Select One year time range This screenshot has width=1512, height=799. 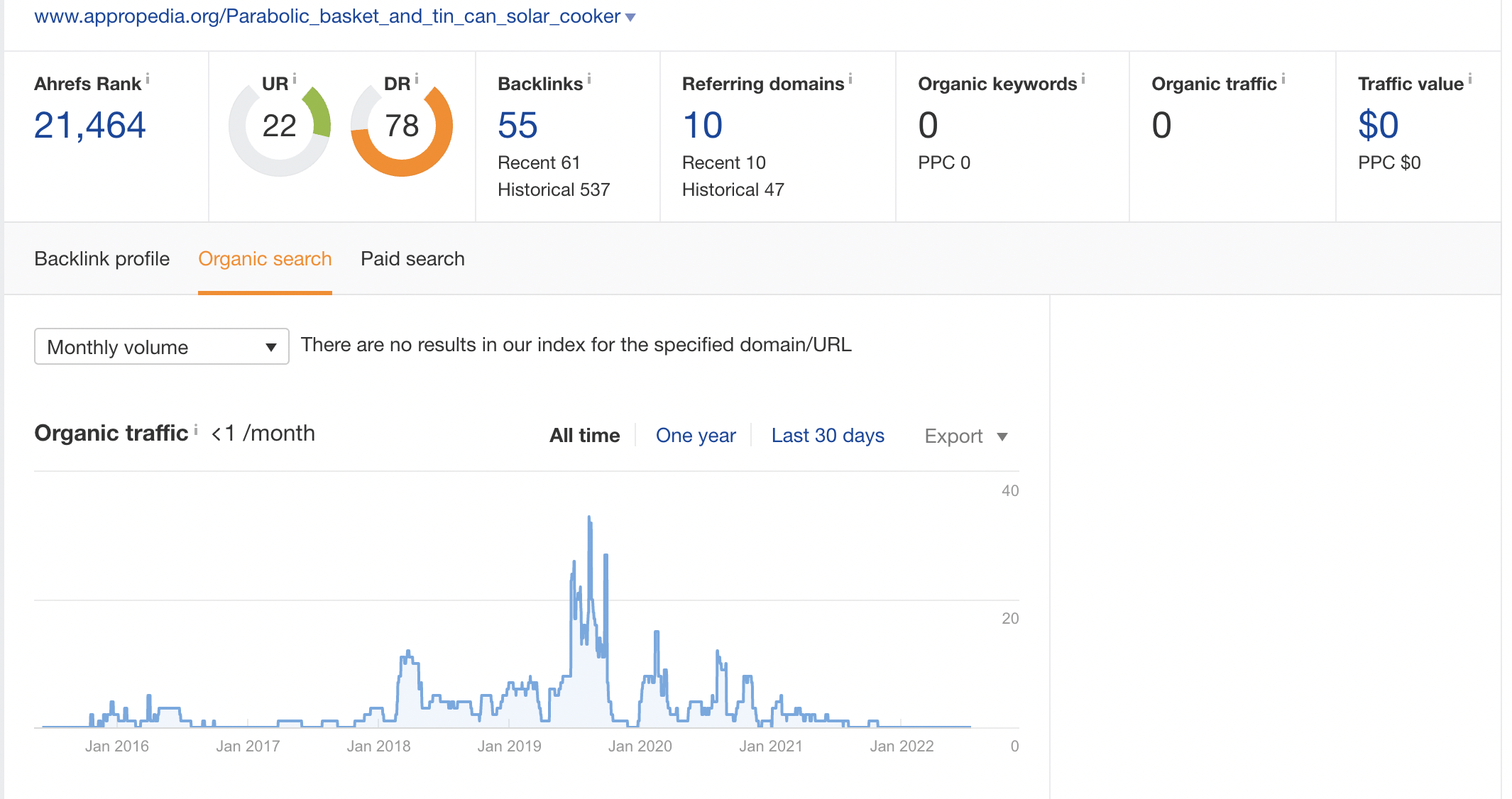pyautogui.click(x=696, y=436)
